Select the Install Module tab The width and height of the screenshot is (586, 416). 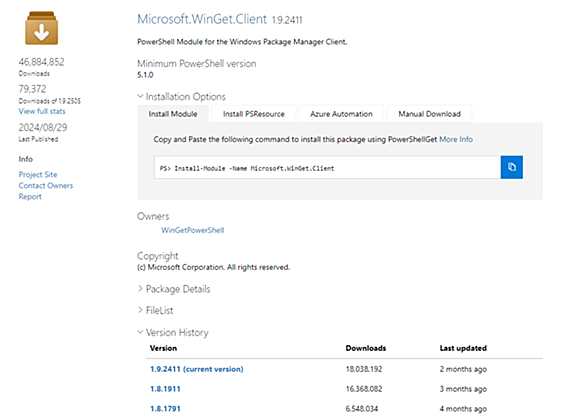(173, 114)
